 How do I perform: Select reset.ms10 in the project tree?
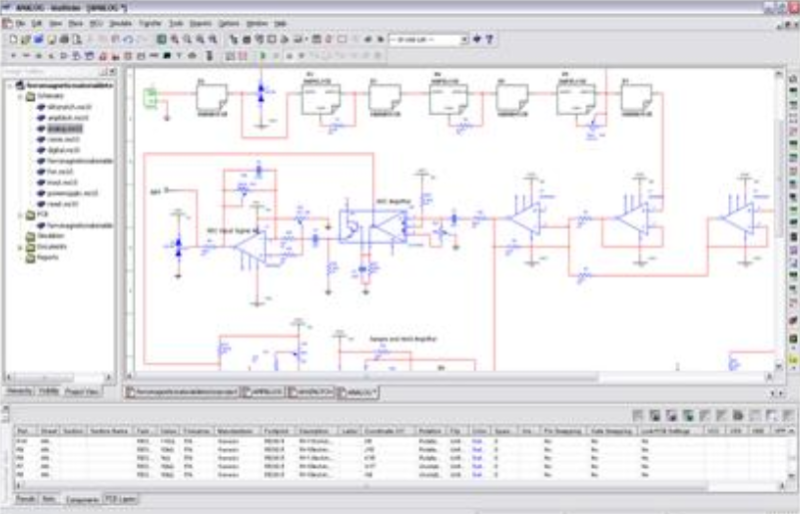(x=62, y=204)
